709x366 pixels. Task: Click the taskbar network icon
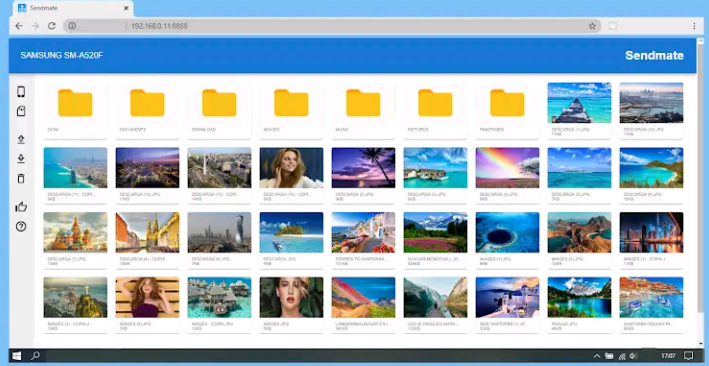pyautogui.click(x=622, y=356)
